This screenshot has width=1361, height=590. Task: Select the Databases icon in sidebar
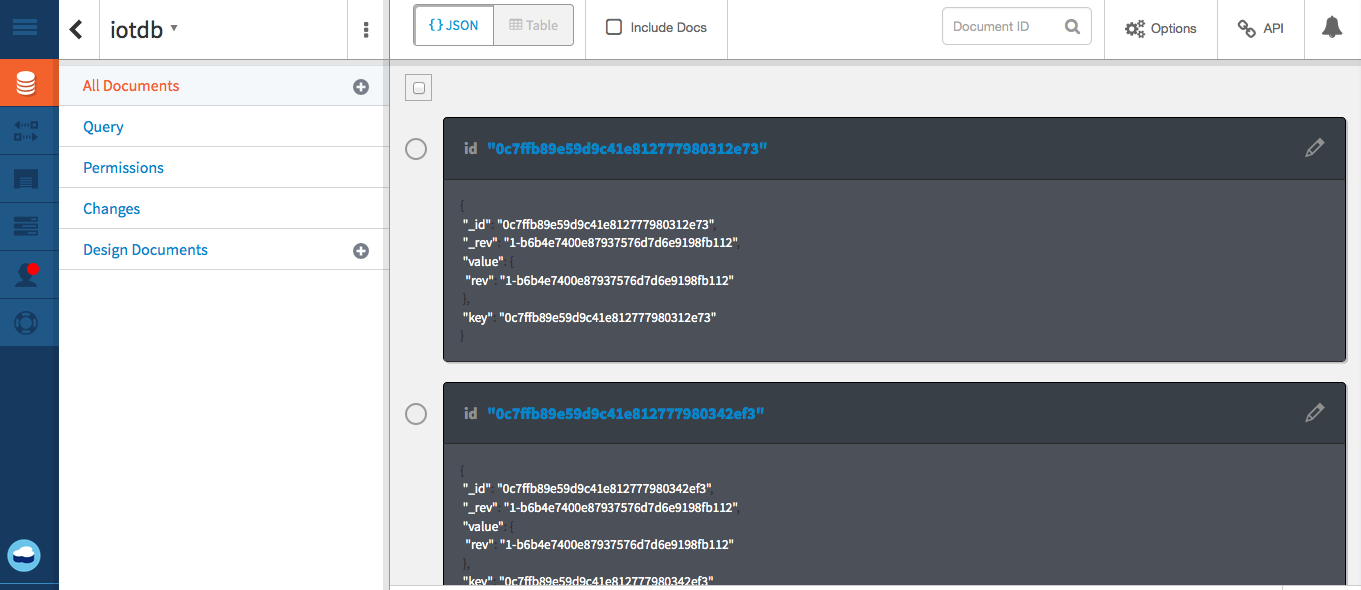(x=28, y=83)
